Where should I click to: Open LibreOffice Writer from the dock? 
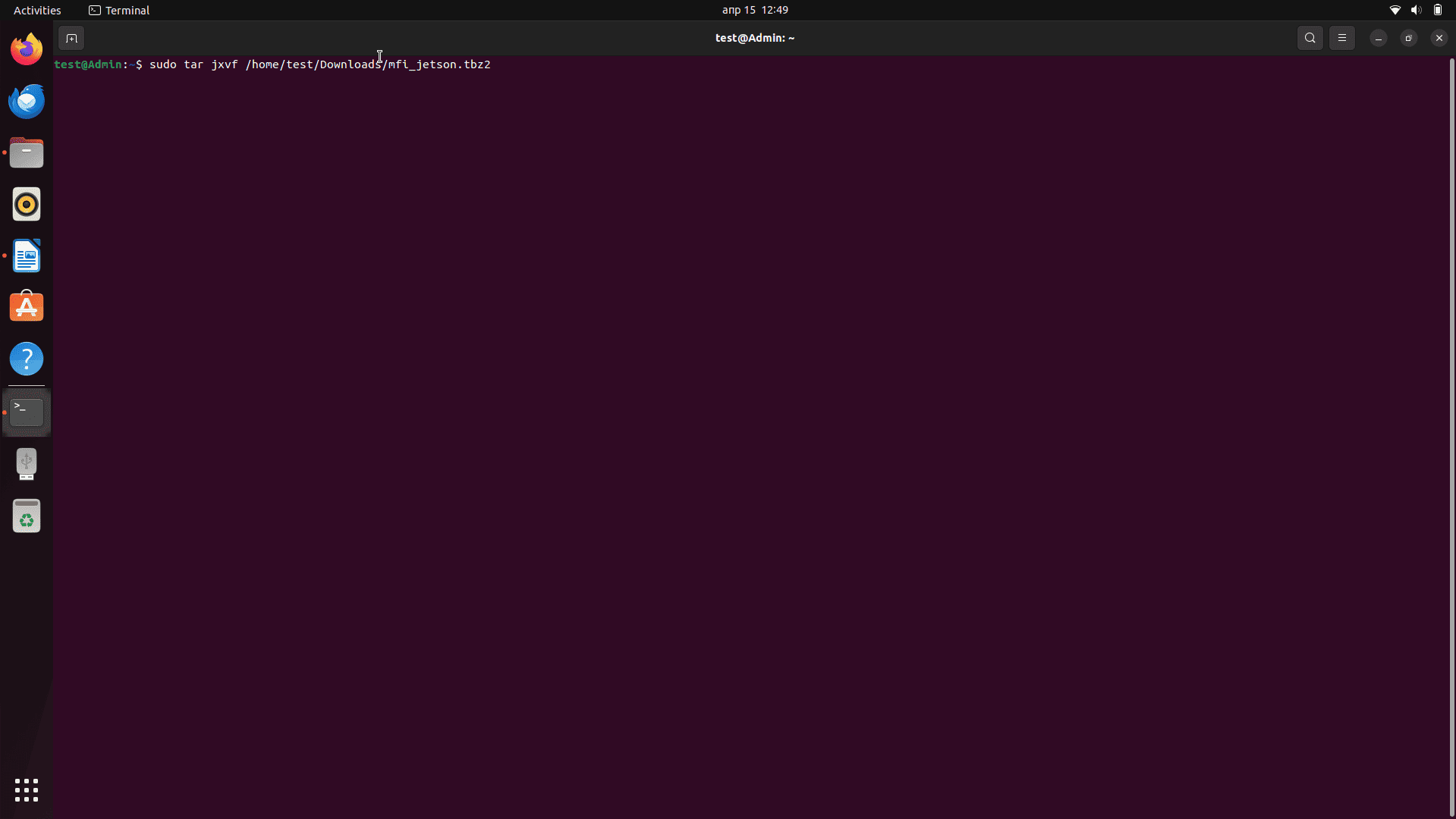pyautogui.click(x=27, y=256)
